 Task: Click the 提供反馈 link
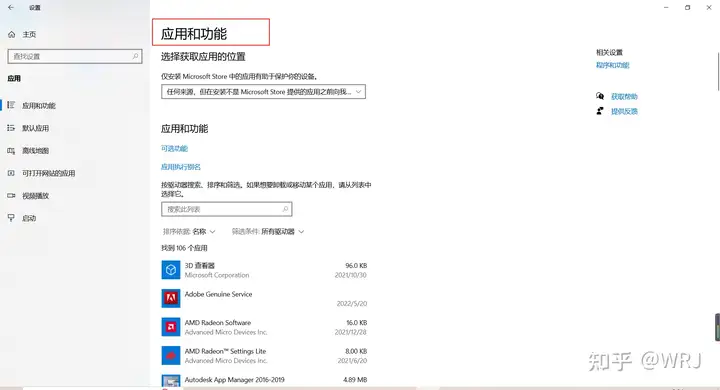tap(624, 111)
